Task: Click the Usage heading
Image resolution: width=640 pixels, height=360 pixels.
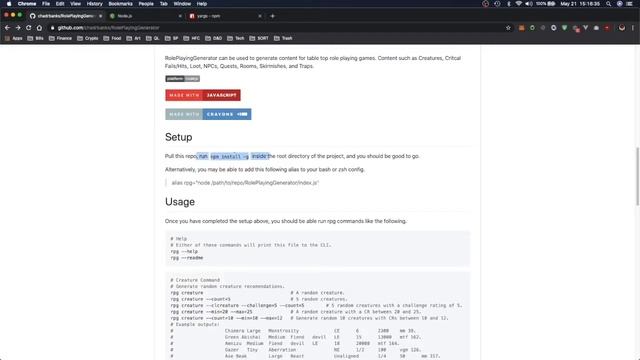Action: [180, 202]
